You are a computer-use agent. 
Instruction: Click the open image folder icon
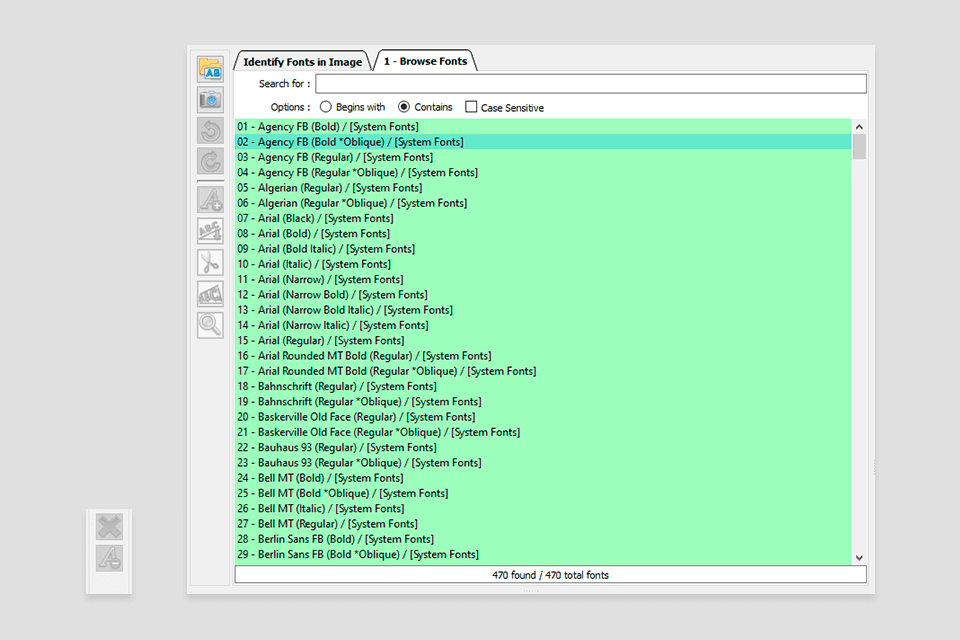(x=210, y=69)
